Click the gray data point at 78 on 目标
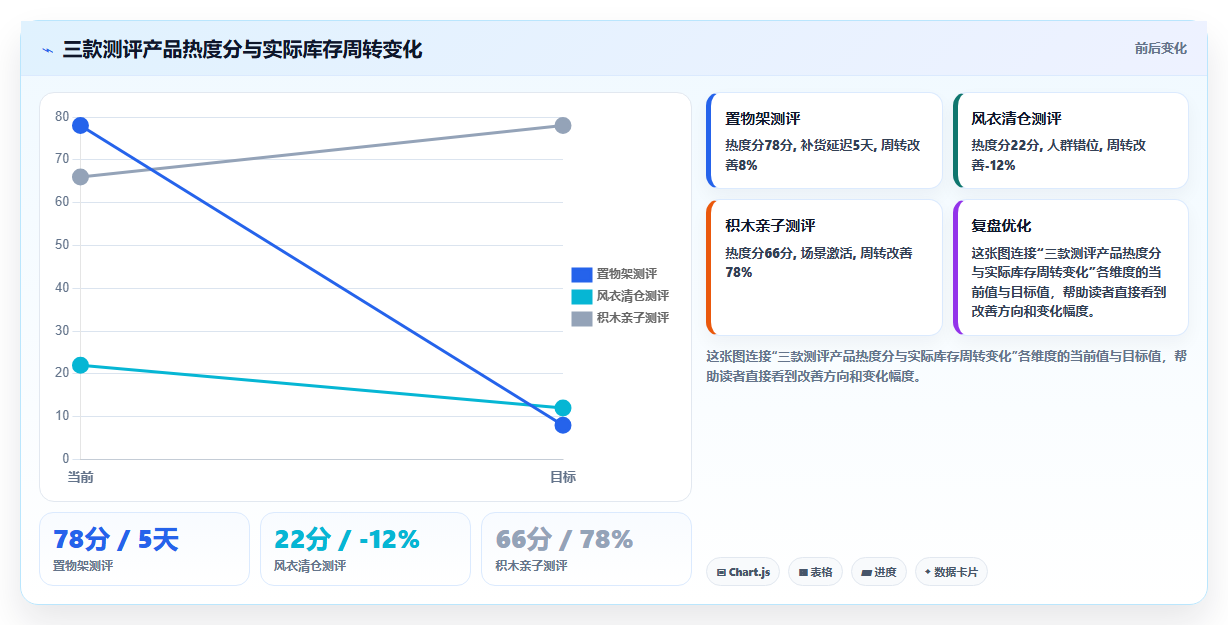1228x625 pixels. [563, 125]
